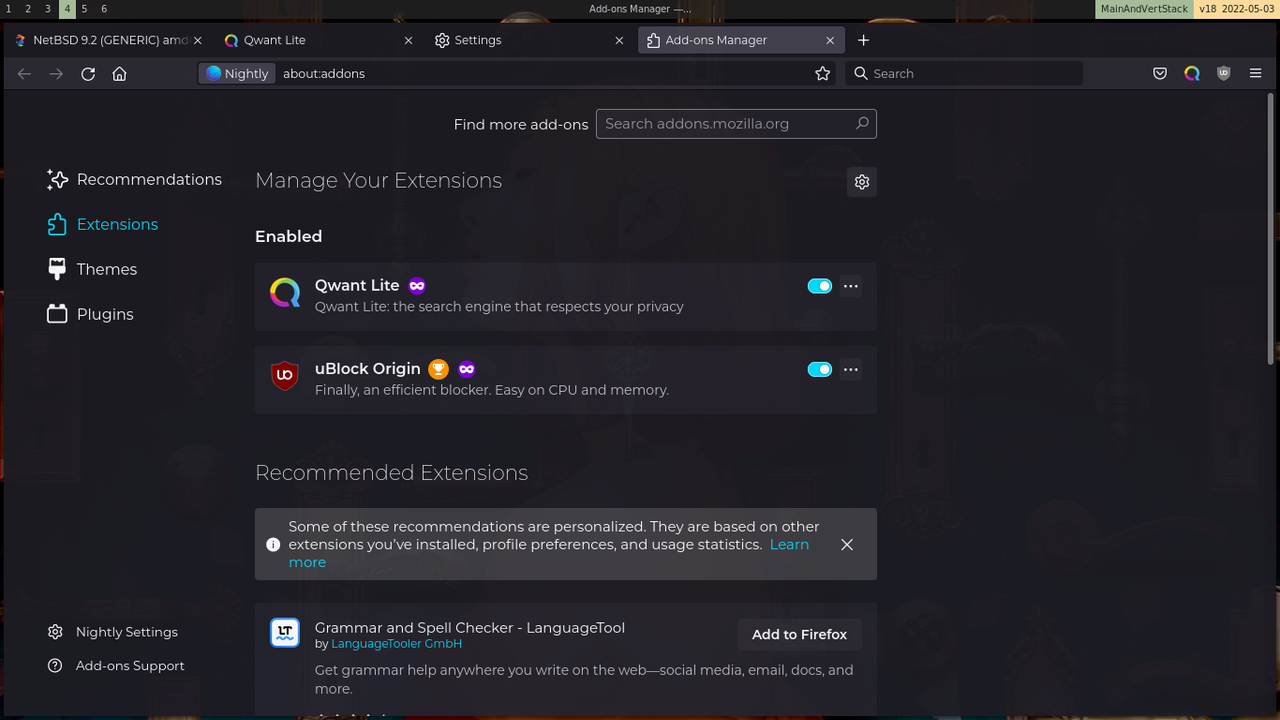Open Nightly Settings link
The width and height of the screenshot is (1280, 720).
(x=113, y=632)
